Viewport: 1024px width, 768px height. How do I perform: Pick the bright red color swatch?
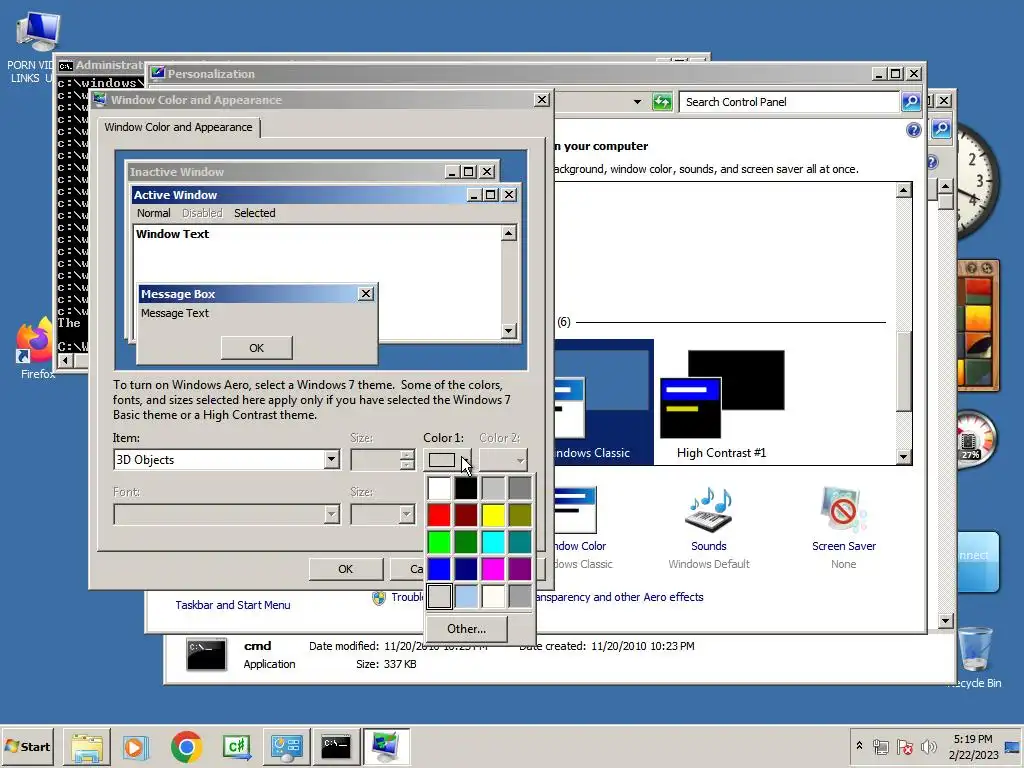(x=440, y=515)
